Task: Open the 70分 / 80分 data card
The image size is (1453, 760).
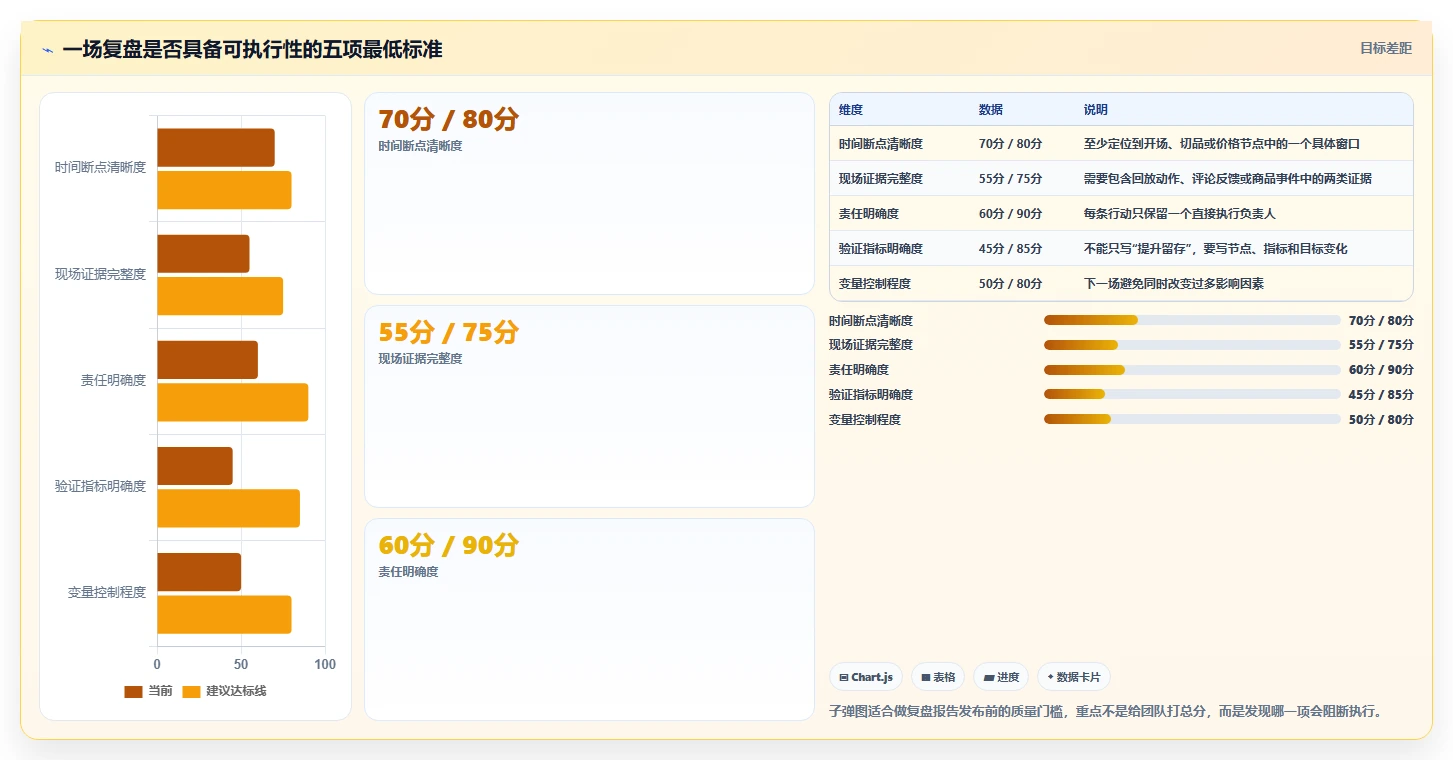Action: click(589, 193)
